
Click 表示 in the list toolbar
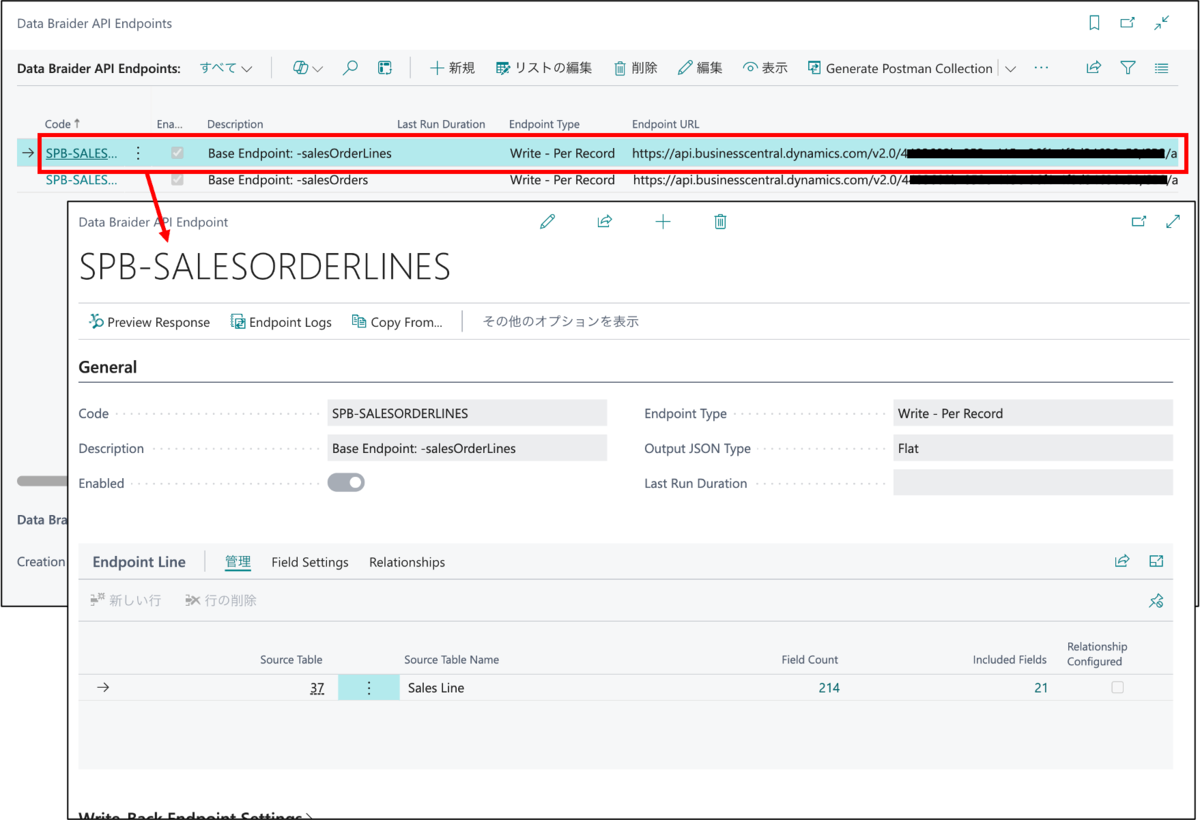pos(765,68)
